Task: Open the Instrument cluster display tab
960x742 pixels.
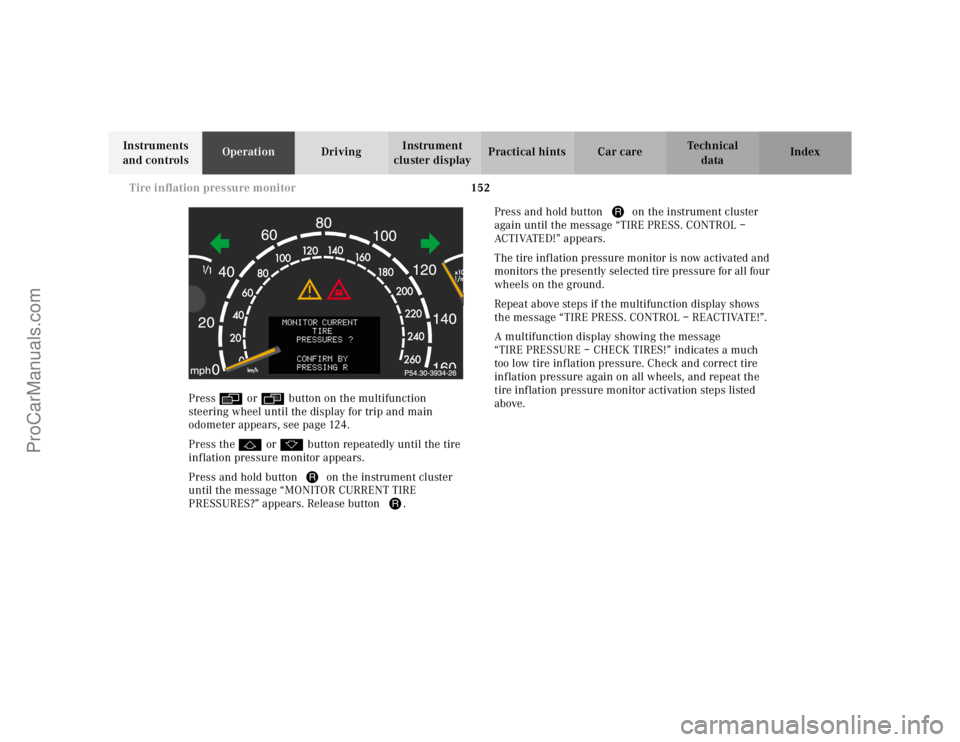Action: coord(434,153)
